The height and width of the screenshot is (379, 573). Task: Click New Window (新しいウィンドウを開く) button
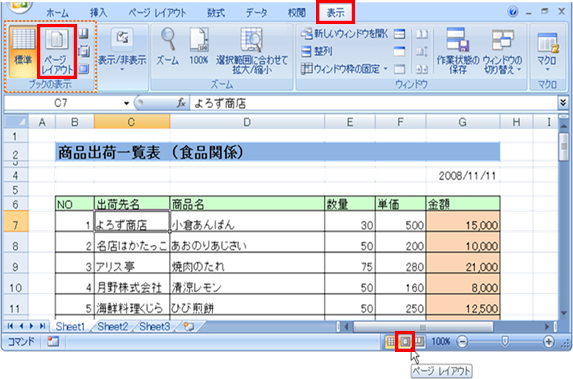[344, 34]
